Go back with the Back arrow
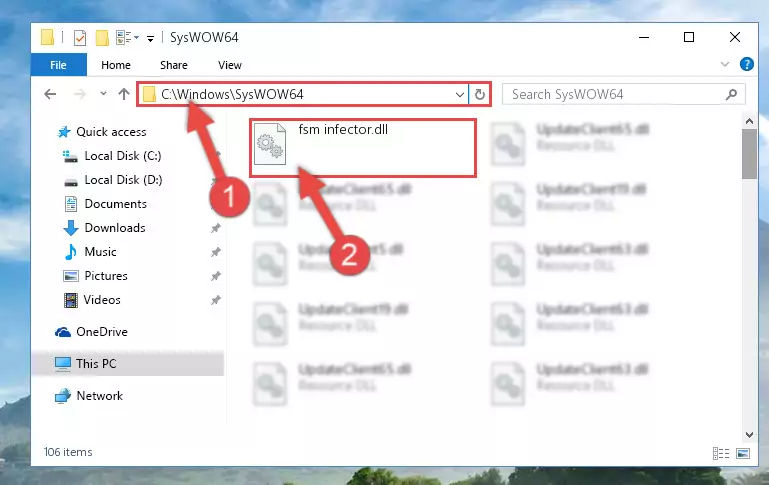The width and height of the screenshot is (769, 485). [50, 94]
